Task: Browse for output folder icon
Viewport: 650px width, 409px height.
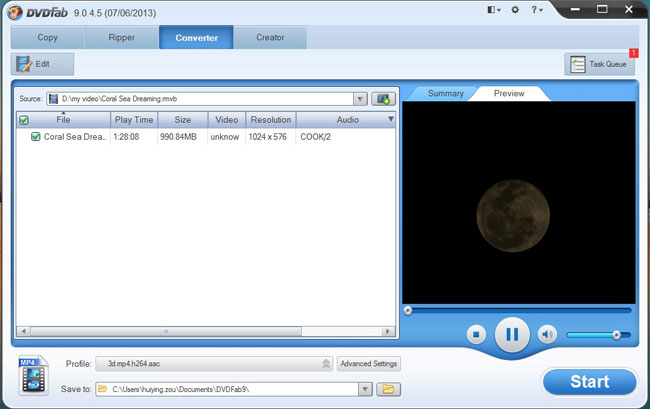Action: pos(388,389)
